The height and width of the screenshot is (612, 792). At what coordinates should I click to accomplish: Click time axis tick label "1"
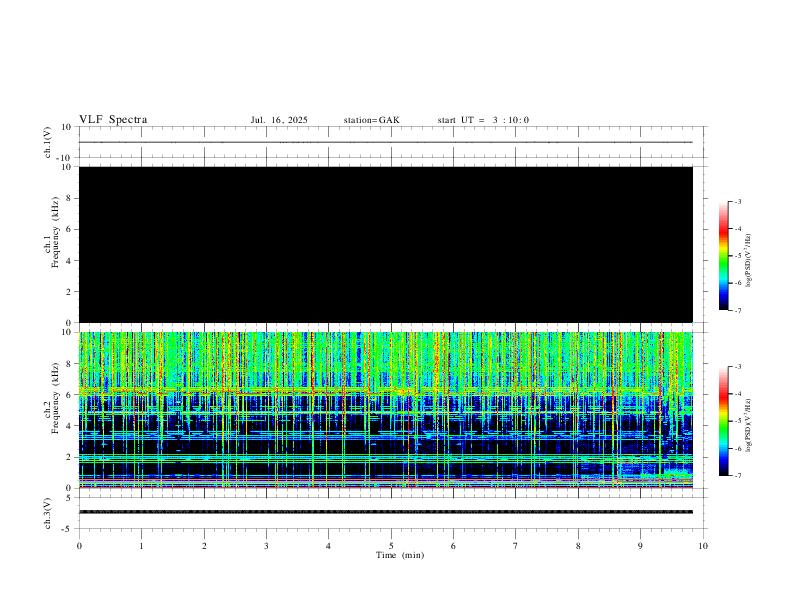point(141,546)
